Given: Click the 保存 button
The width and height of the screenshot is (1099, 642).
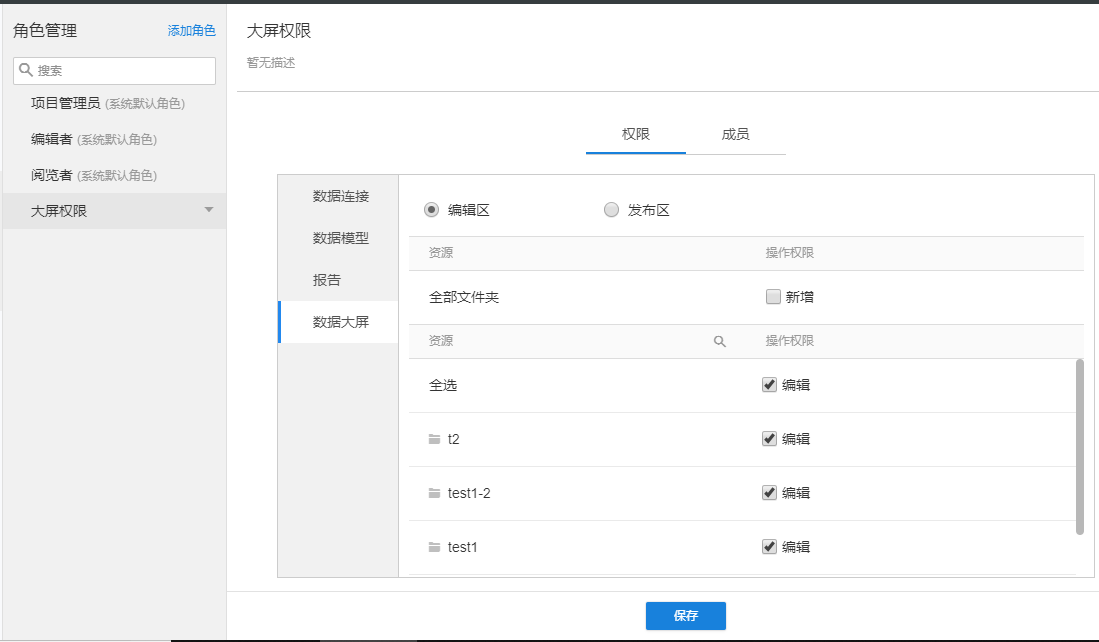Looking at the screenshot, I should coord(685,616).
